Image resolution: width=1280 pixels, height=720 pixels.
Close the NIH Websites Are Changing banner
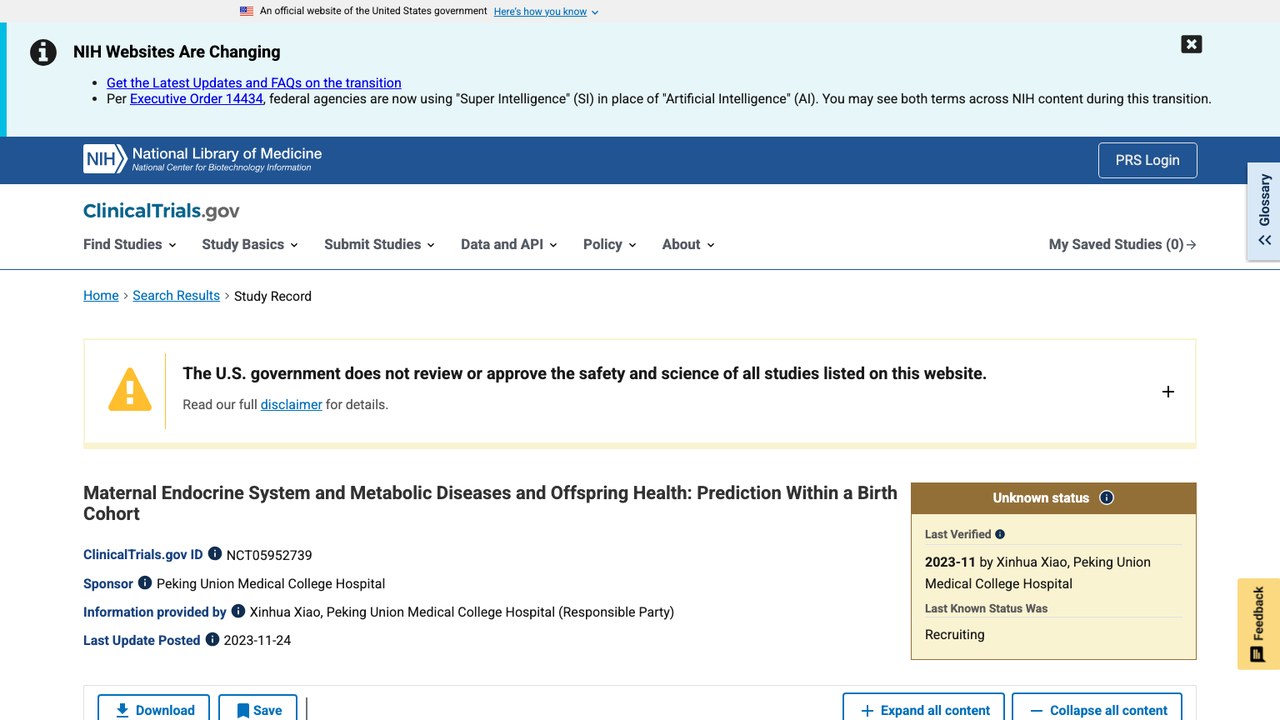pyautogui.click(x=1191, y=44)
